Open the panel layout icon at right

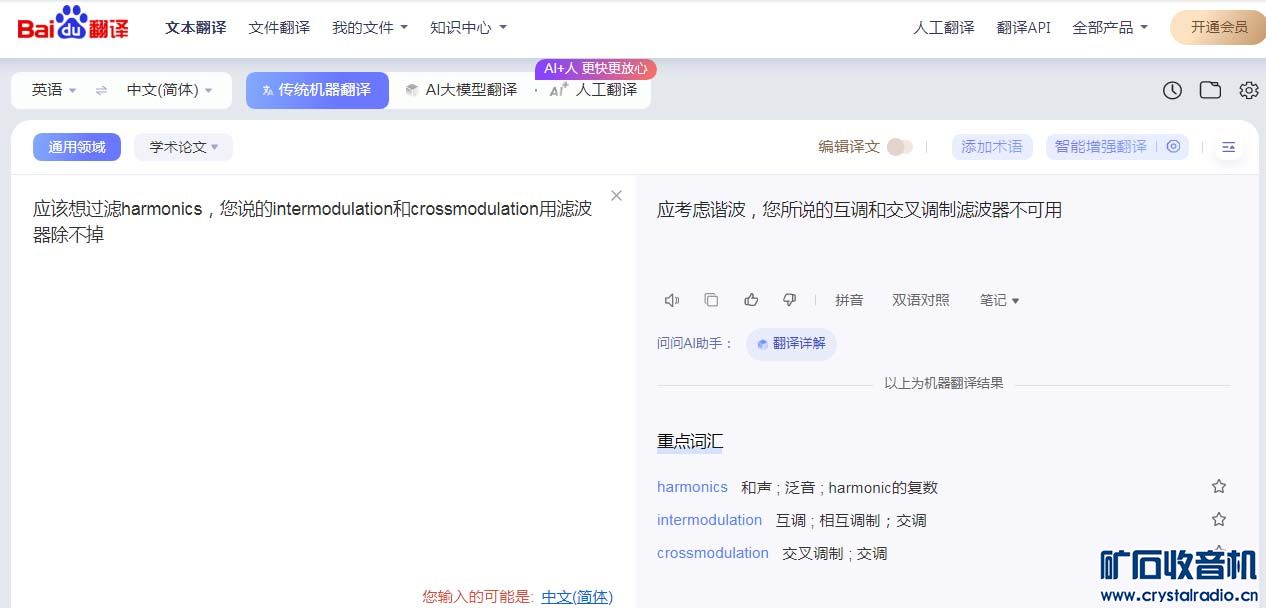click(1228, 147)
